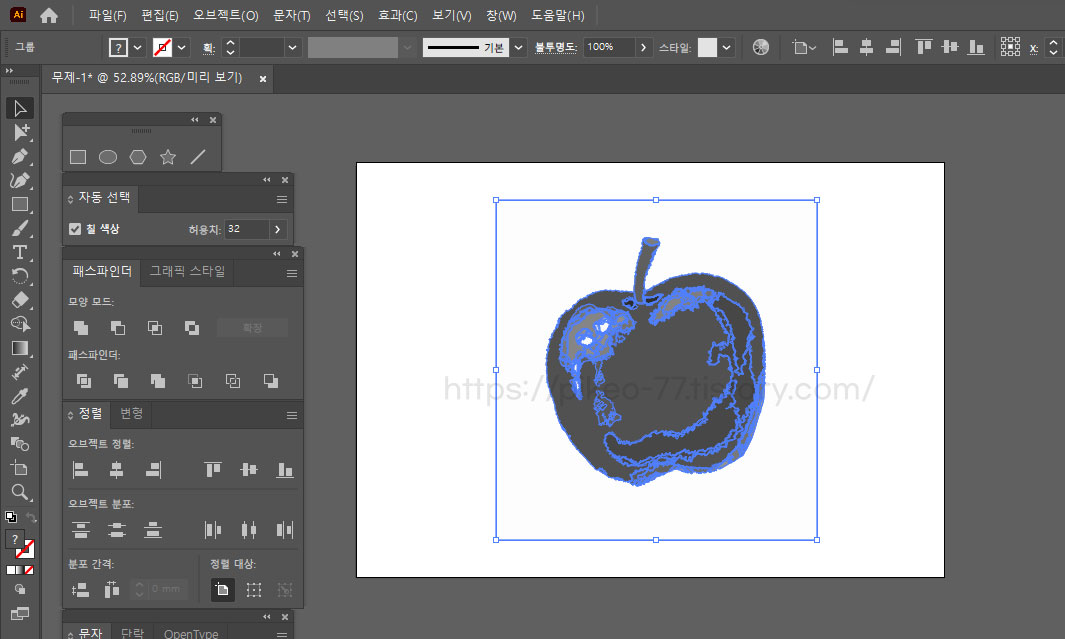
Task: Select Align to Artboard option
Action: pos(222,589)
